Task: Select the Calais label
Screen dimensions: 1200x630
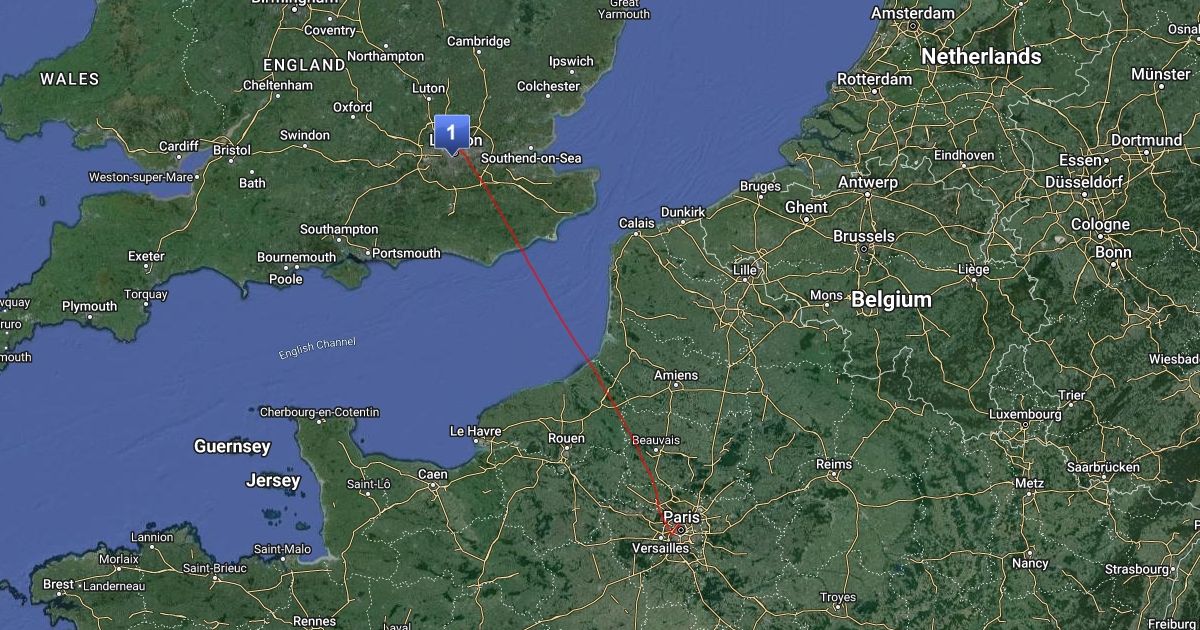Action: (637, 223)
